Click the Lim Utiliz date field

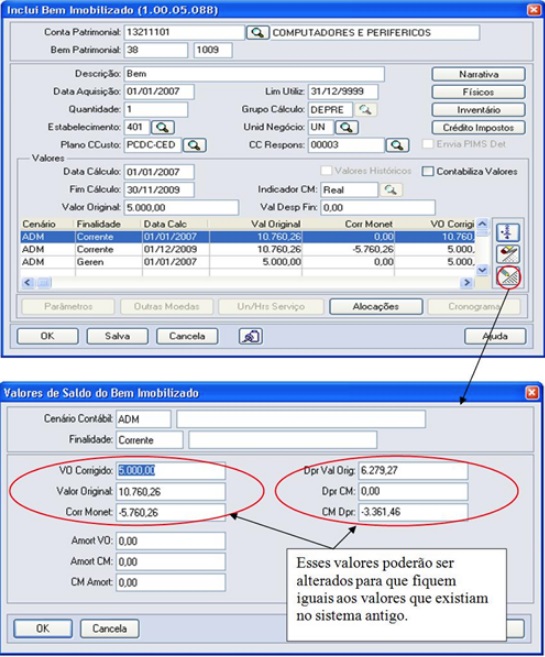pyautogui.click(x=343, y=91)
